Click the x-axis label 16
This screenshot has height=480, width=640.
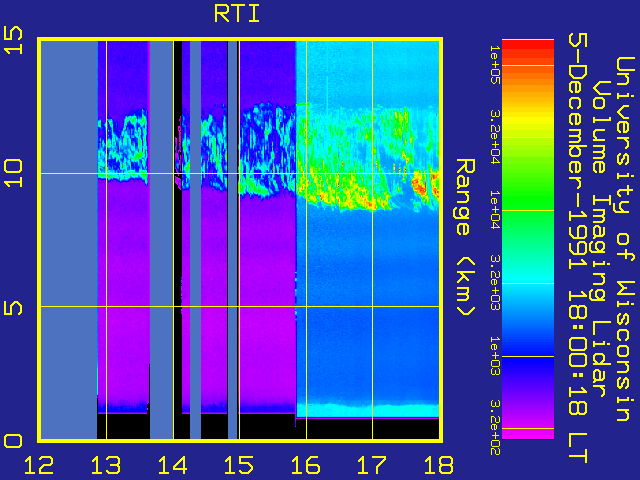click(x=306, y=465)
